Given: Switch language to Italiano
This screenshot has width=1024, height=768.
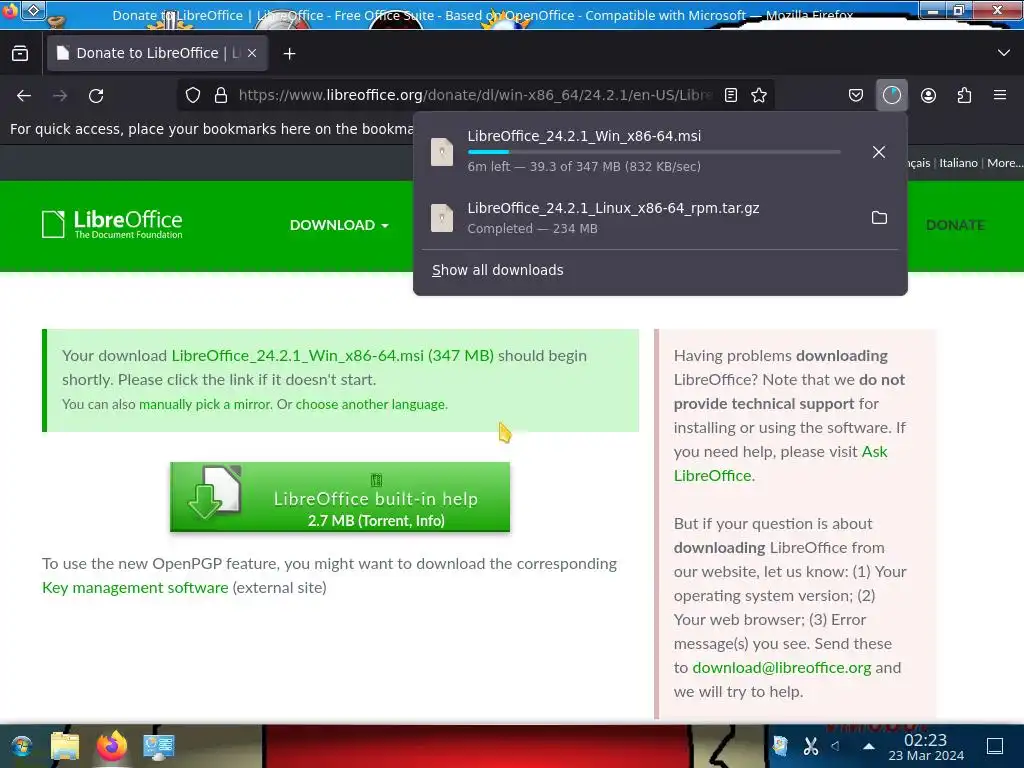Looking at the screenshot, I should (958, 163).
